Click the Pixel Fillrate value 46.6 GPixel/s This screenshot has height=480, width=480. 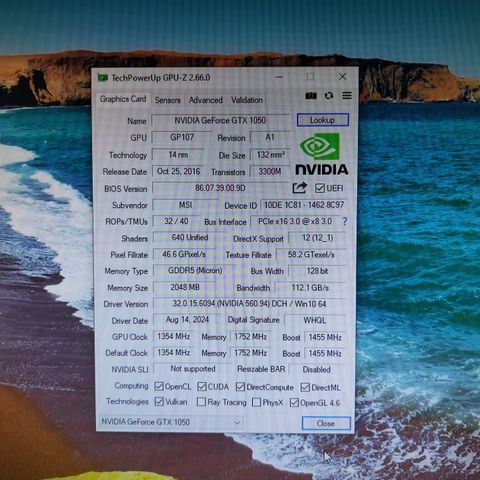pos(184,254)
